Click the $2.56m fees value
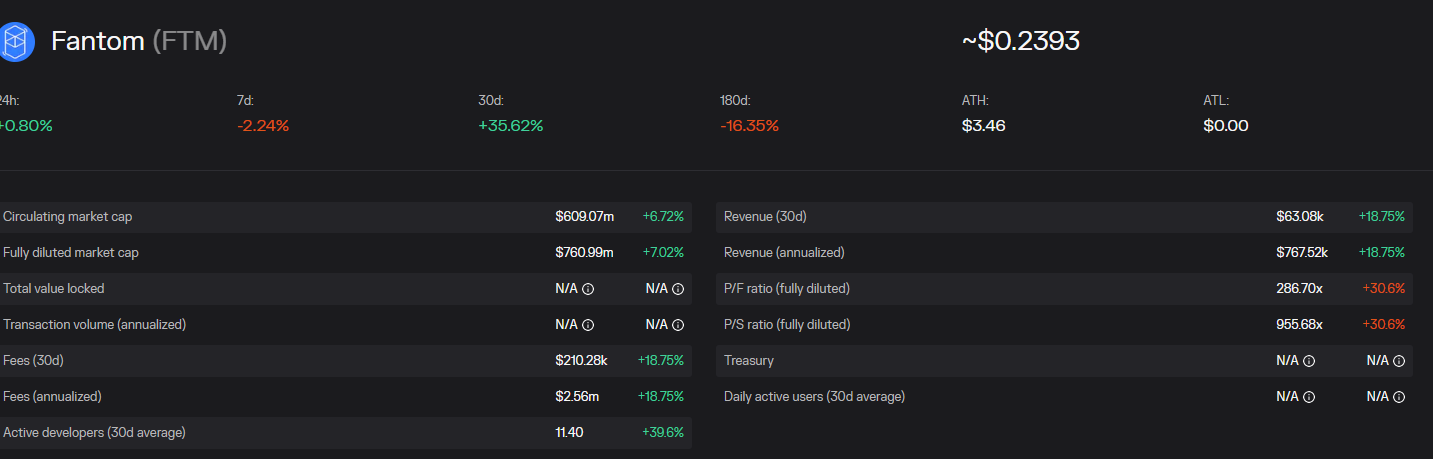This screenshot has width=1433, height=459. pyautogui.click(x=577, y=397)
